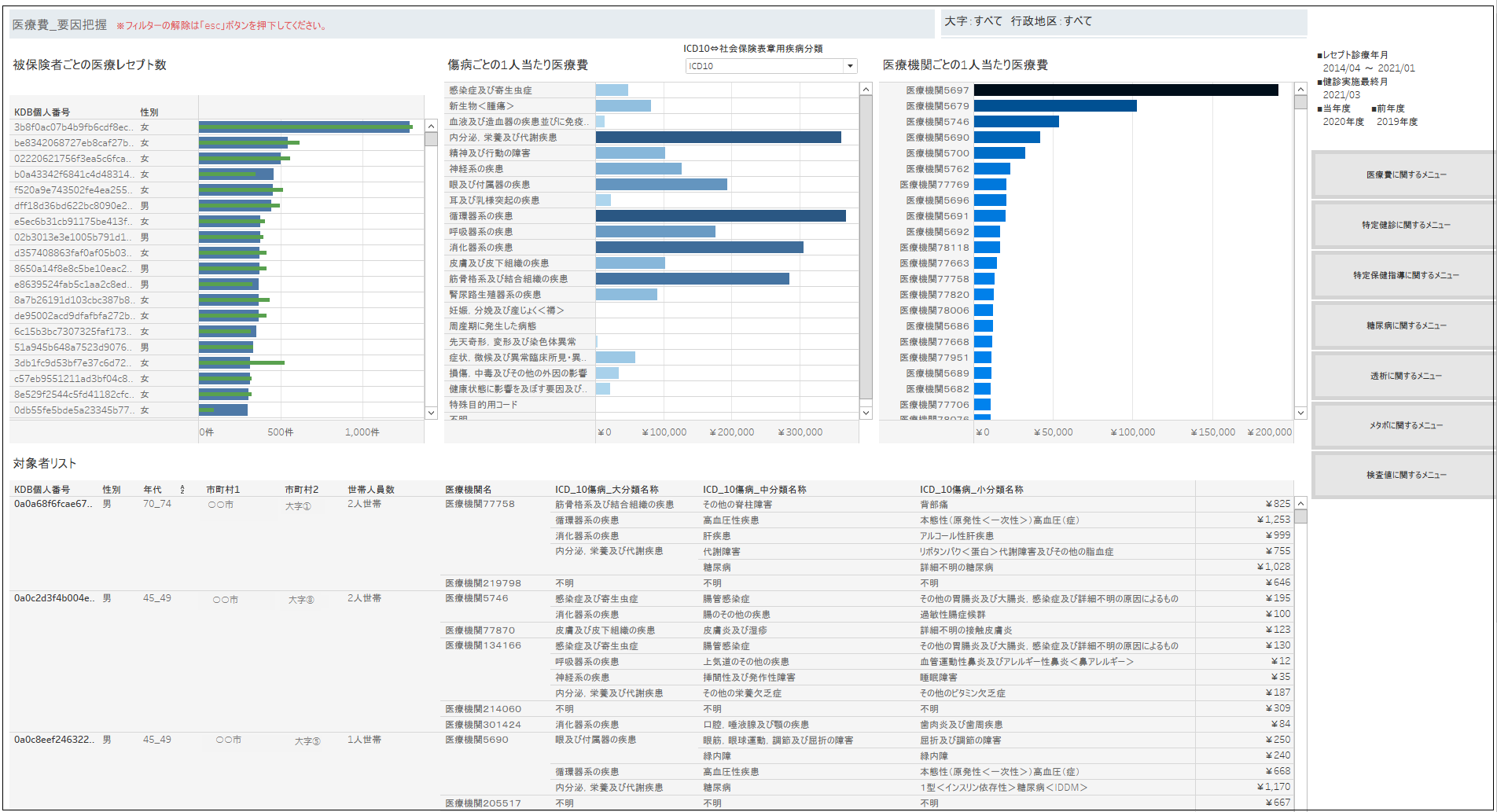
Task: Select the 内分泌，栄養及び代謝疾患 bar in the disease chart
Action: click(719, 138)
